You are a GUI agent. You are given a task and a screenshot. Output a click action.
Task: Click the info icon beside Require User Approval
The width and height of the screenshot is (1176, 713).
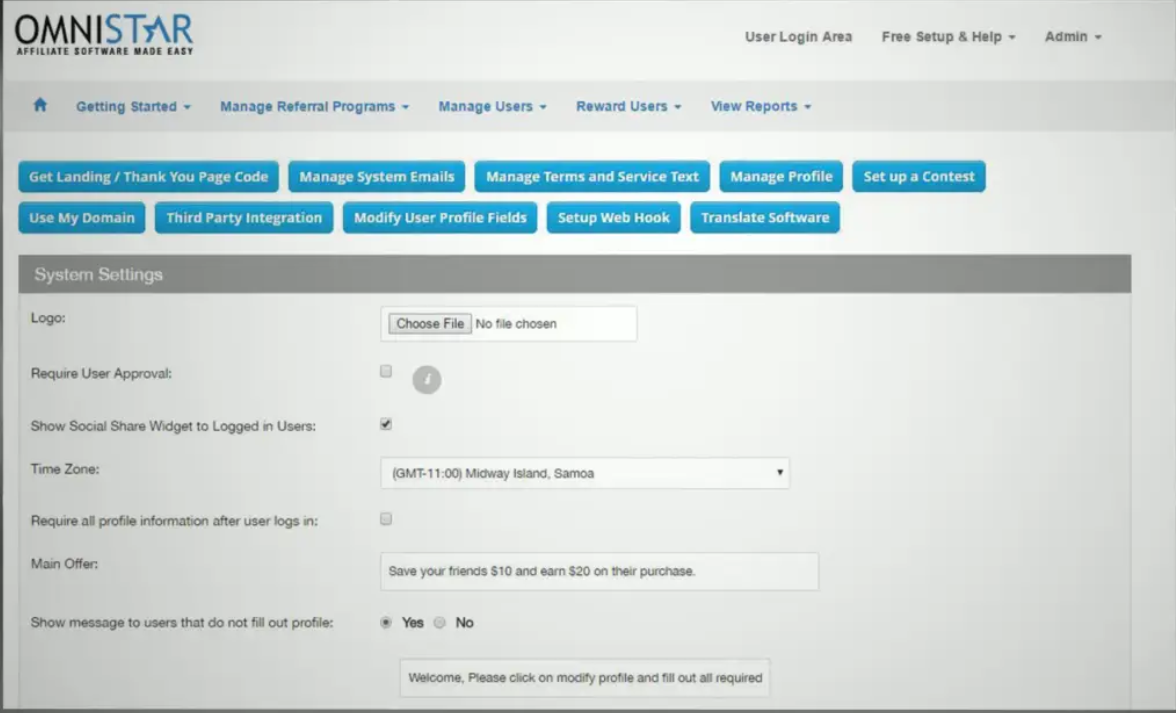(x=427, y=379)
